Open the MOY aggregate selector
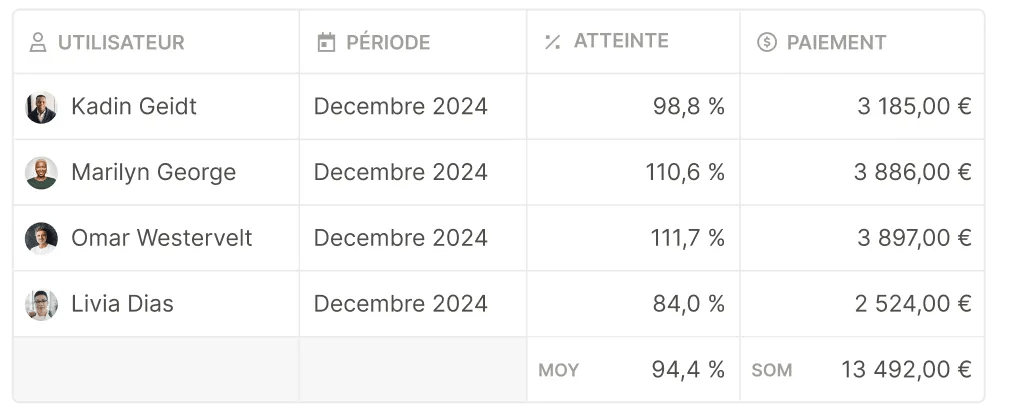The image size is (1009, 412). [x=559, y=370]
